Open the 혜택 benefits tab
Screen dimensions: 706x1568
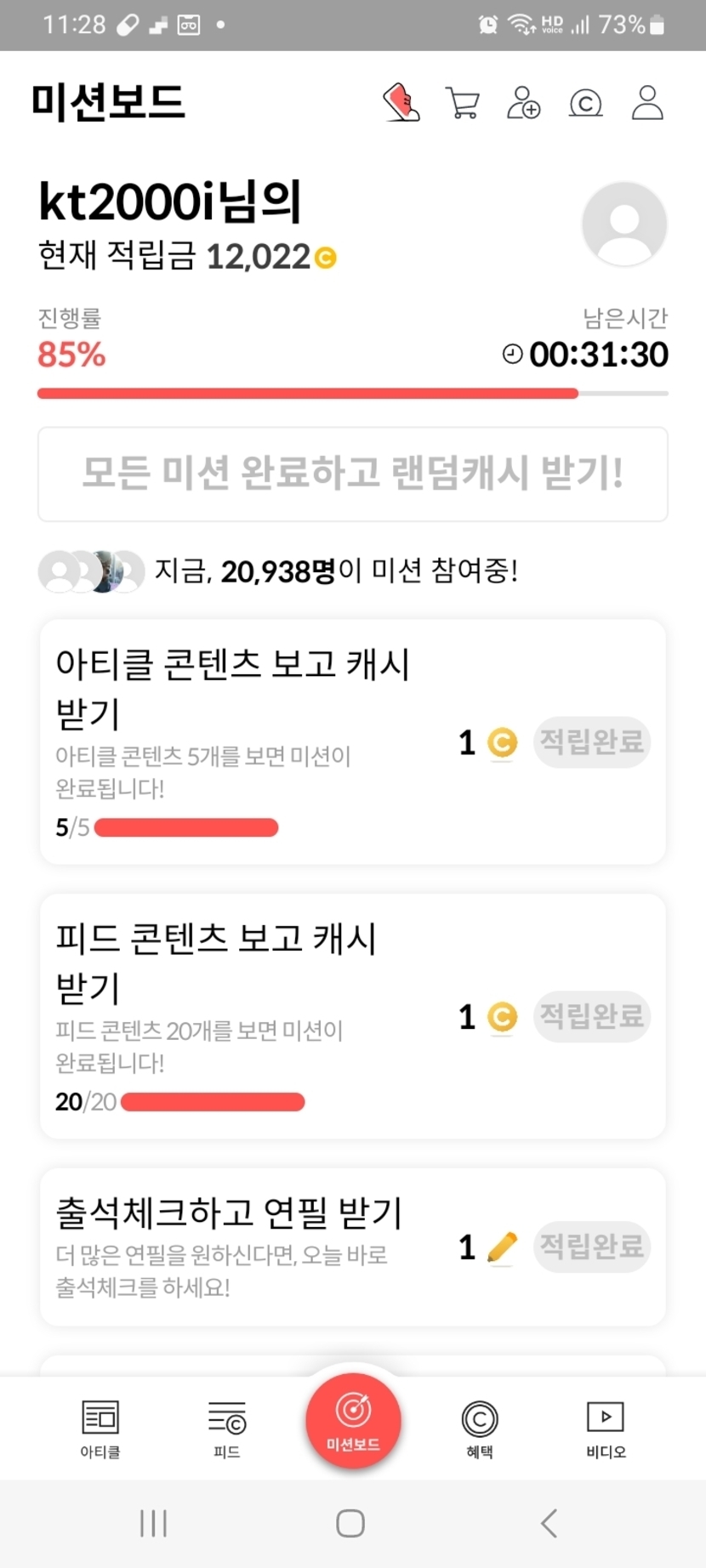tap(480, 1429)
